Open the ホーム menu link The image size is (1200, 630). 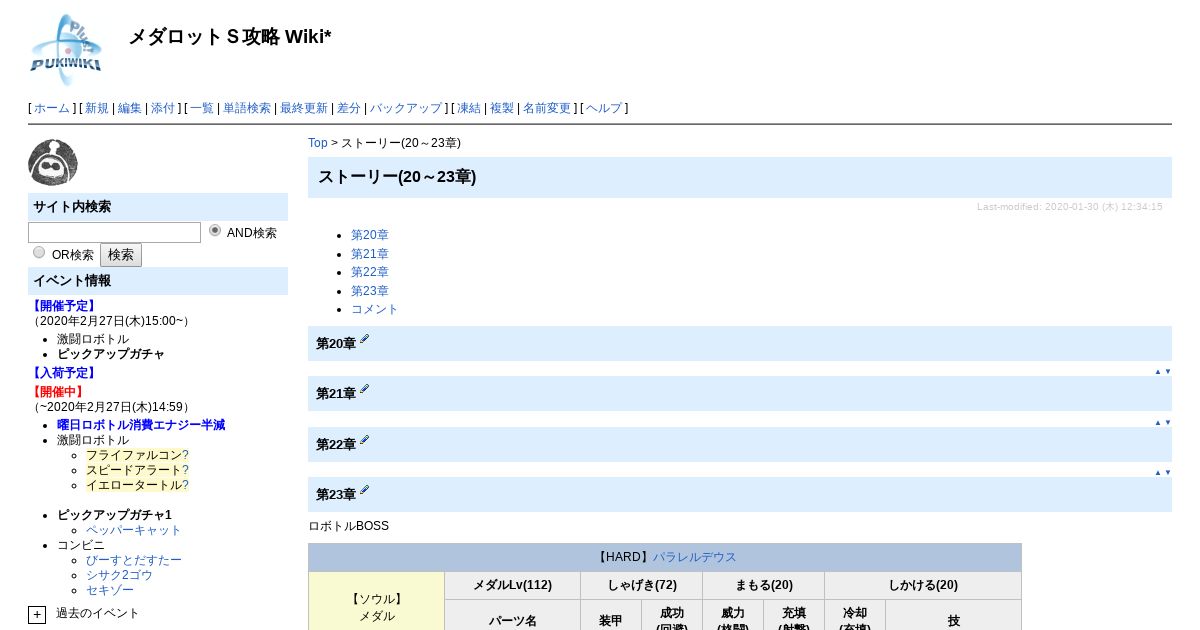[52, 108]
